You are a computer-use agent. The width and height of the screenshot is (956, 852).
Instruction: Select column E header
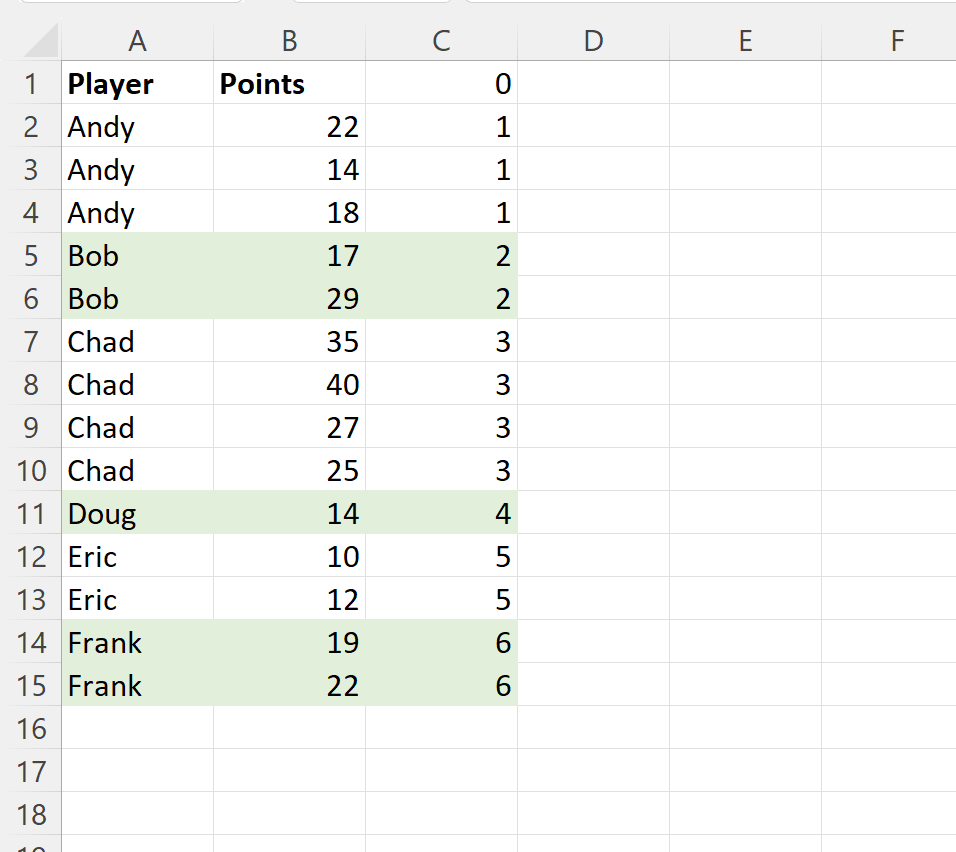click(745, 41)
